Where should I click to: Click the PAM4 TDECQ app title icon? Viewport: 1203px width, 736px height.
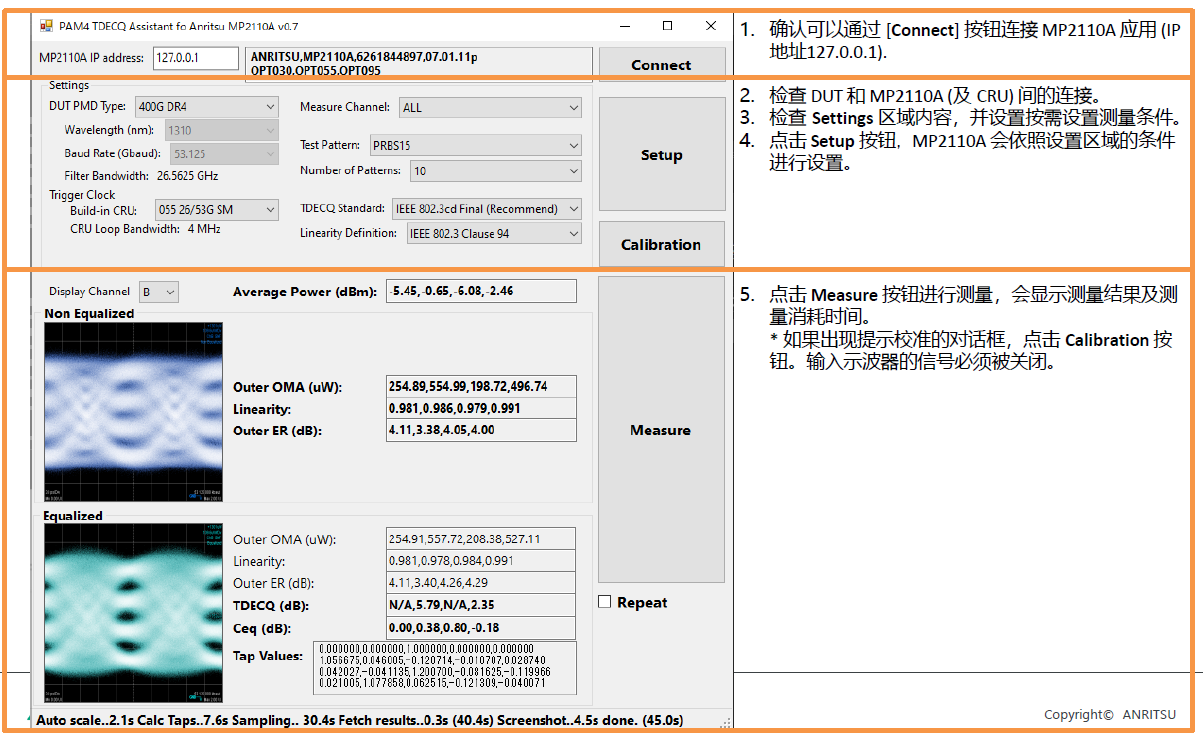pyautogui.click(x=45, y=26)
